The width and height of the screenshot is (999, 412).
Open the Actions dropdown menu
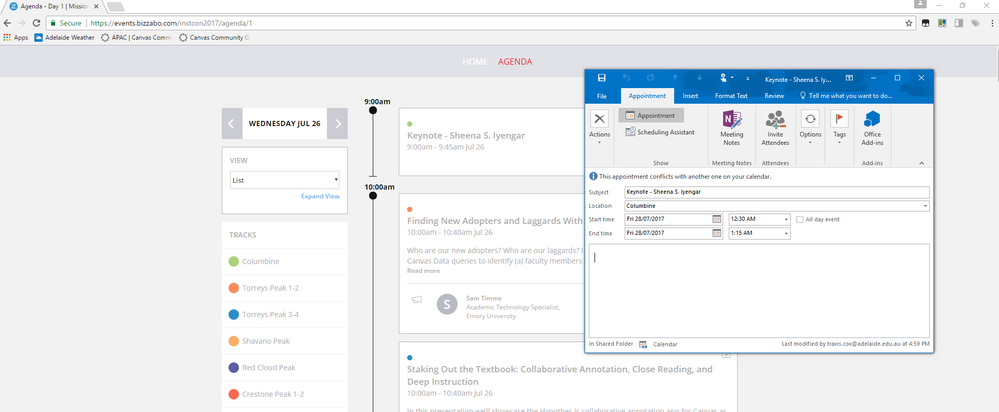(x=600, y=126)
